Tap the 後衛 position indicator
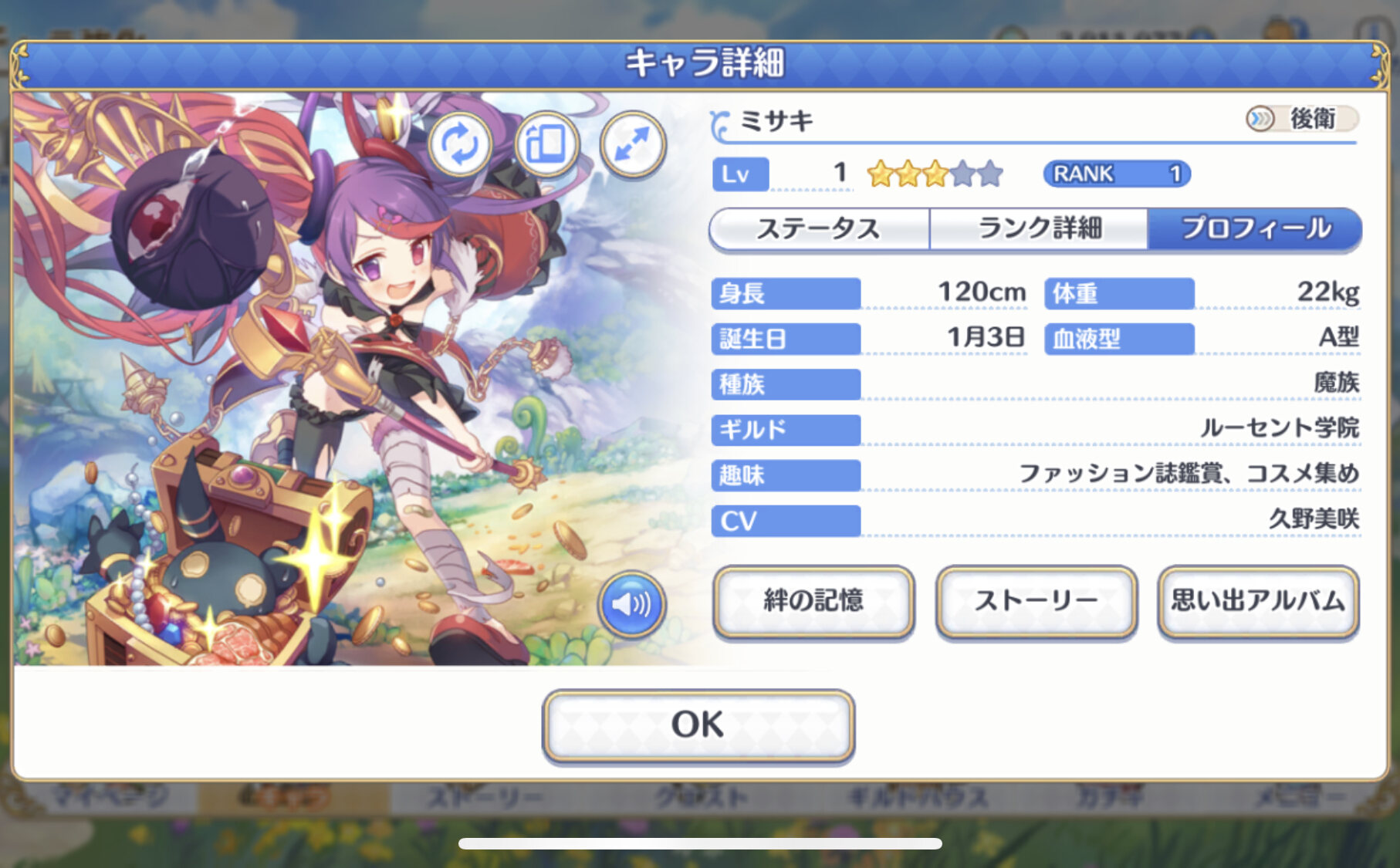Screen dimensions: 1400x868 click(x=1301, y=119)
